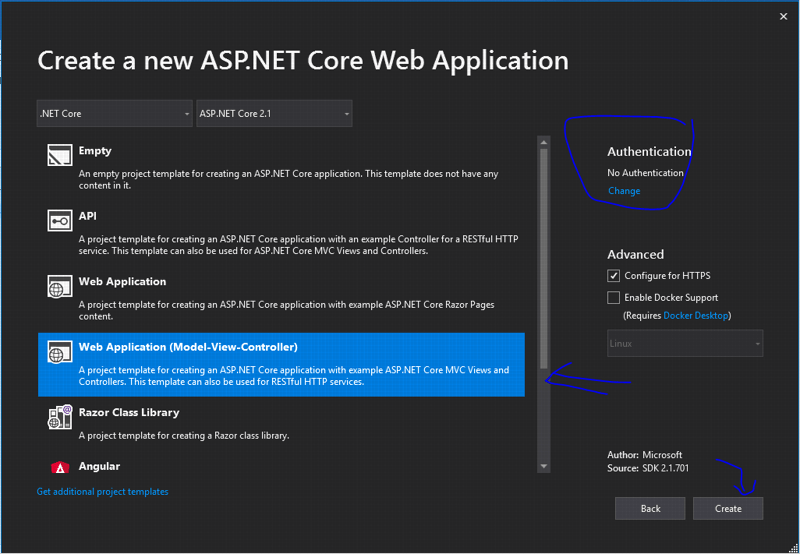Select the Web Application Razor Pages title
800x554 pixels.
pyautogui.click(x=122, y=281)
